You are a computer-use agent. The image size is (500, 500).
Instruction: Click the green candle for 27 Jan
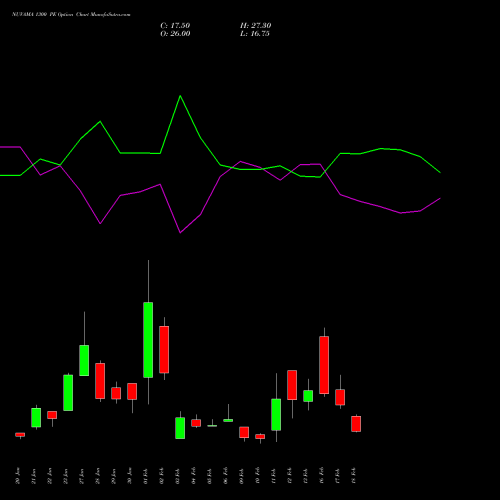tap(84, 360)
